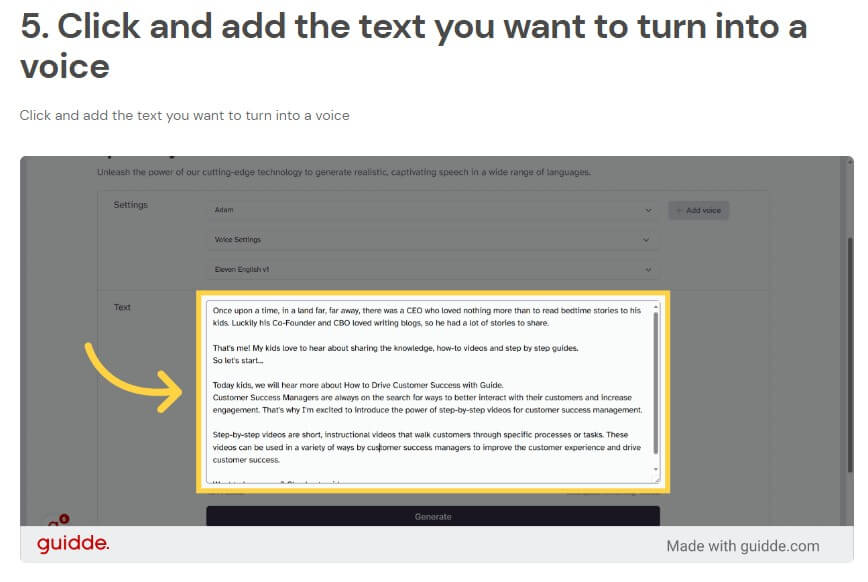The height and width of the screenshot is (582, 868).
Task: Click the Generate button
Action: (433, 516)
